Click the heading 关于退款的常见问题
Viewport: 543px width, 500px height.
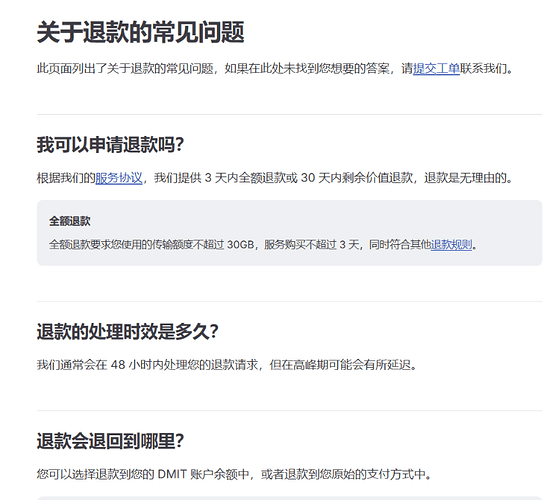141,32
